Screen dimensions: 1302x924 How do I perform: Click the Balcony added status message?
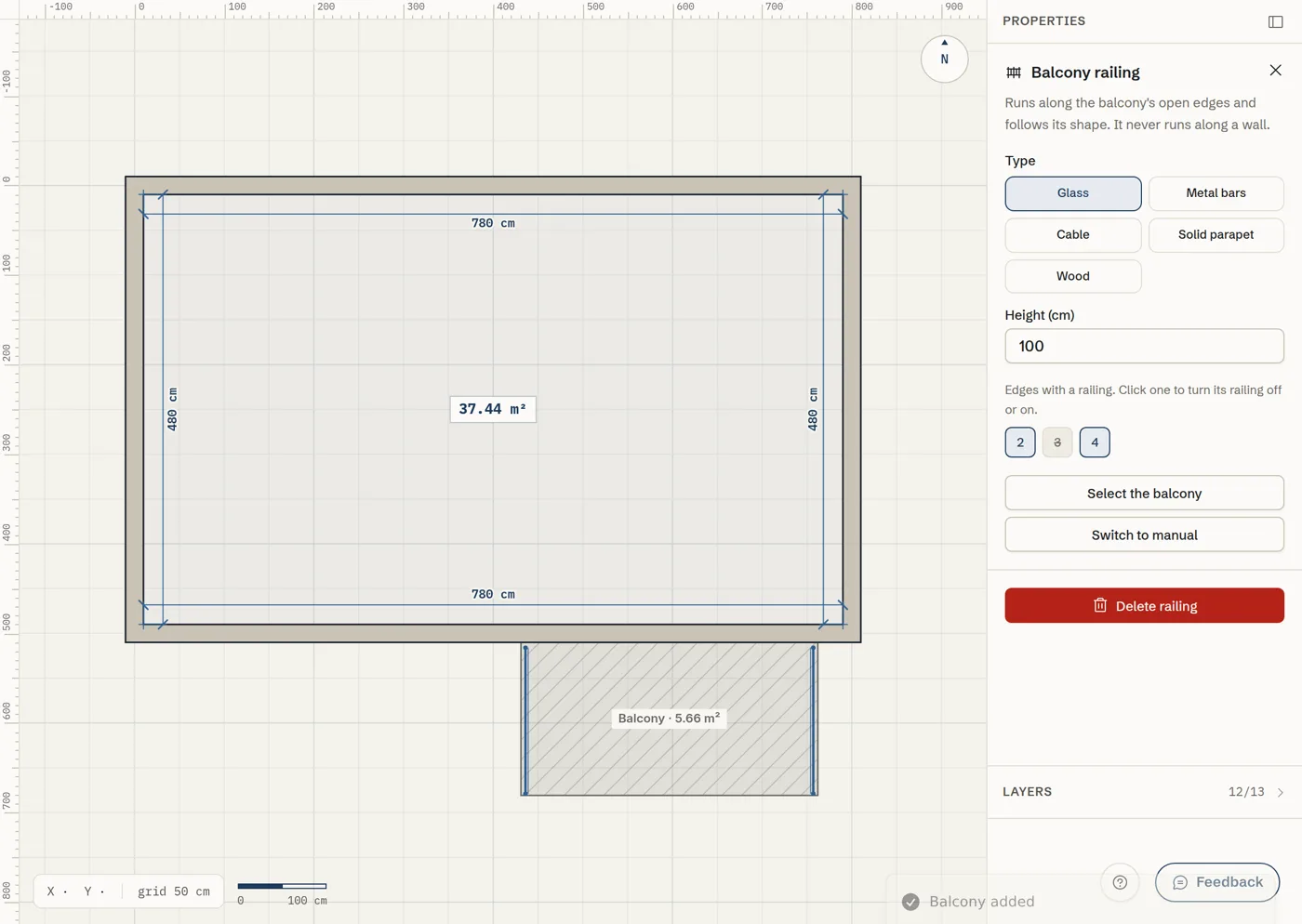click(x=968, y=902)
